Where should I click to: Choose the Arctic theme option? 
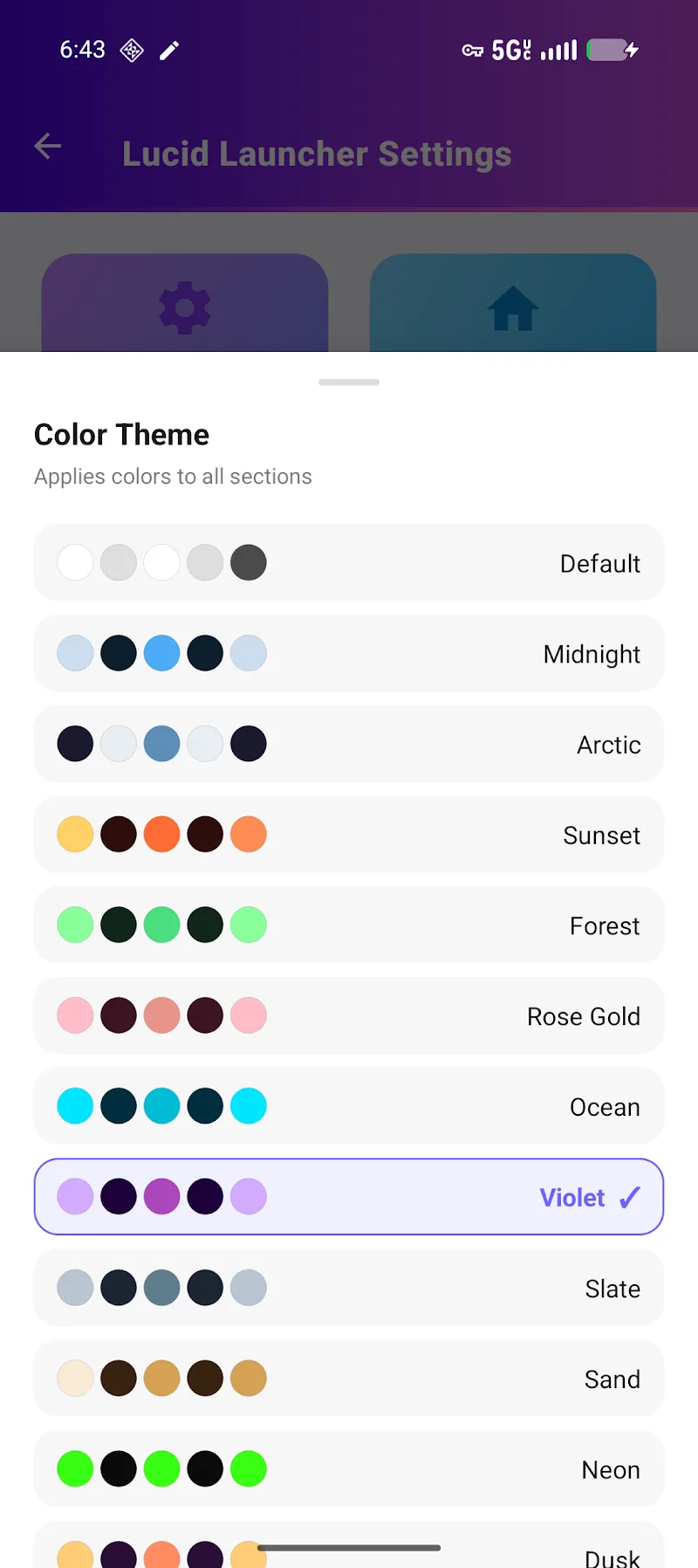(349, 744)
